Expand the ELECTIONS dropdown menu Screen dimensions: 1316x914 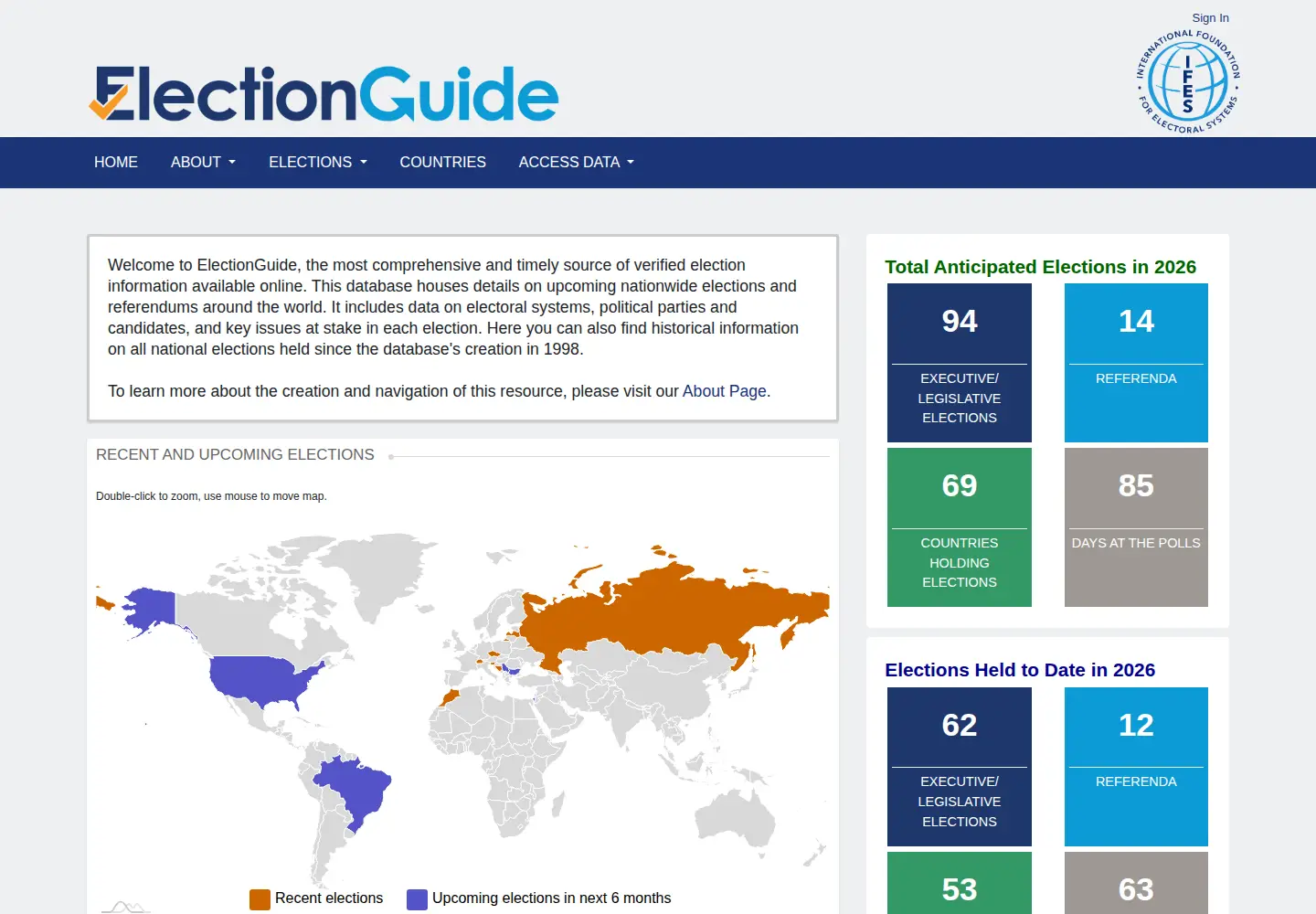tap(318, 162)
